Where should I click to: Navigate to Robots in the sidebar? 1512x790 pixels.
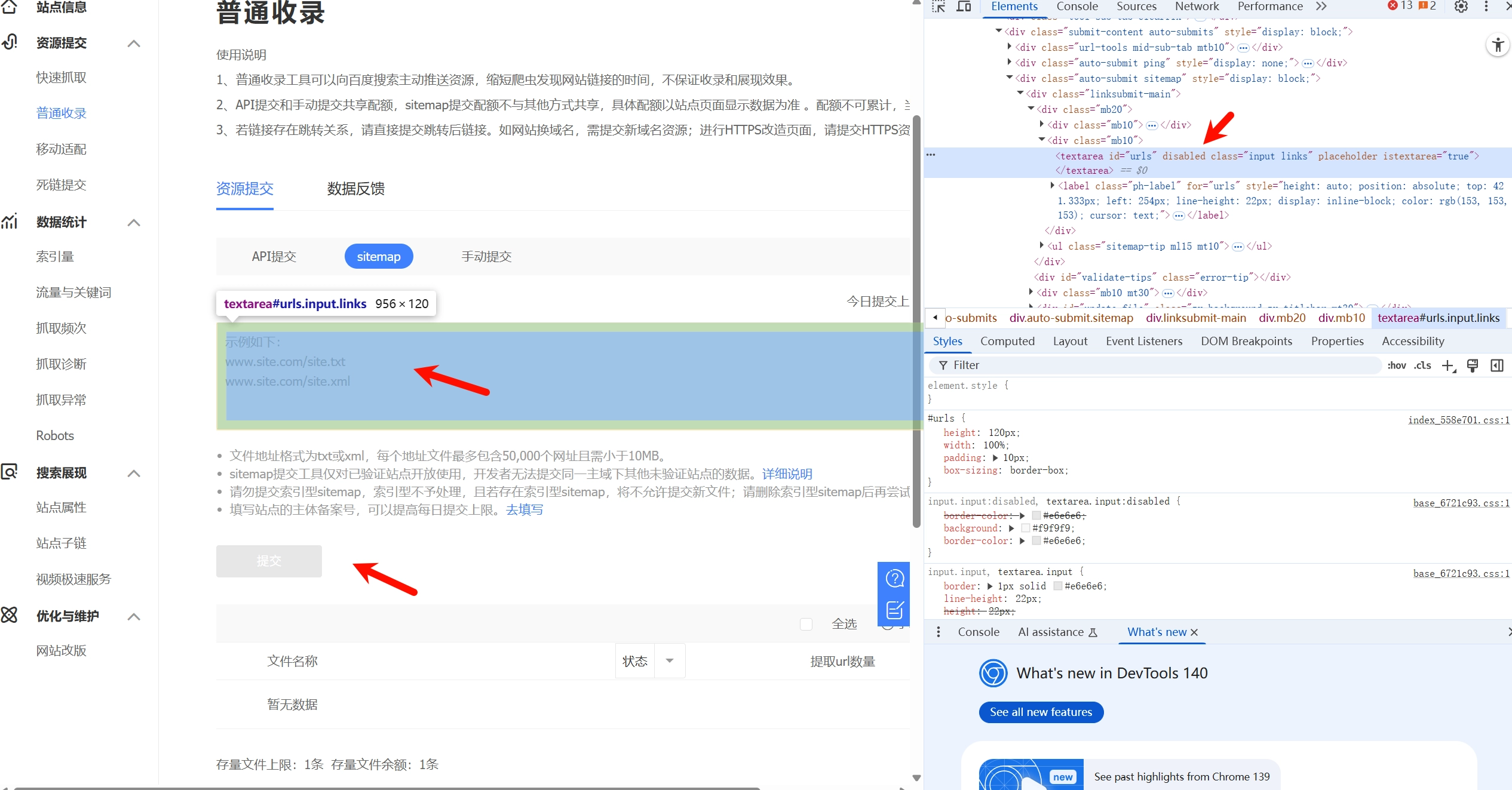click(55, 436)
